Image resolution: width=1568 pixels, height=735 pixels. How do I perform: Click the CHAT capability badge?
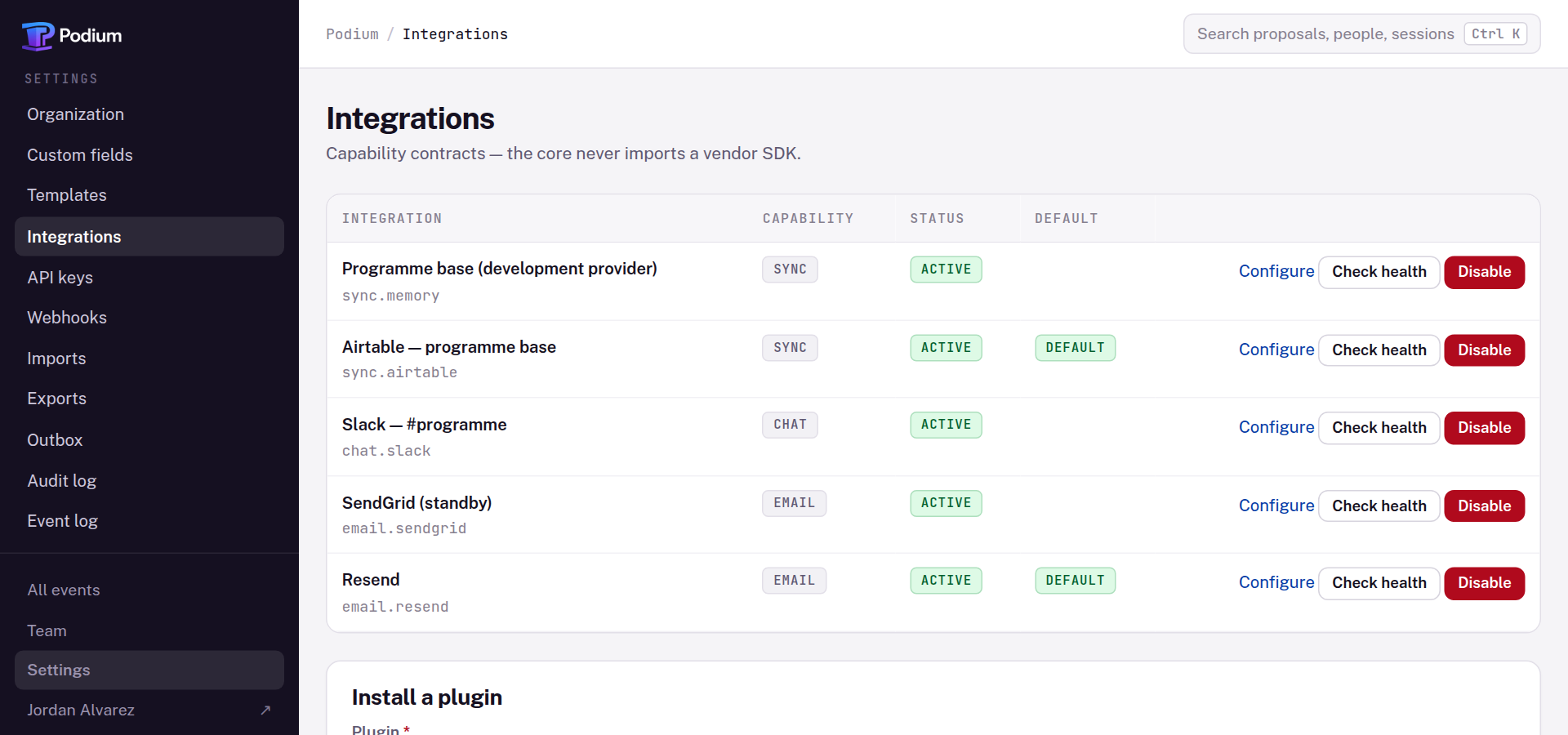pos(790,425)
